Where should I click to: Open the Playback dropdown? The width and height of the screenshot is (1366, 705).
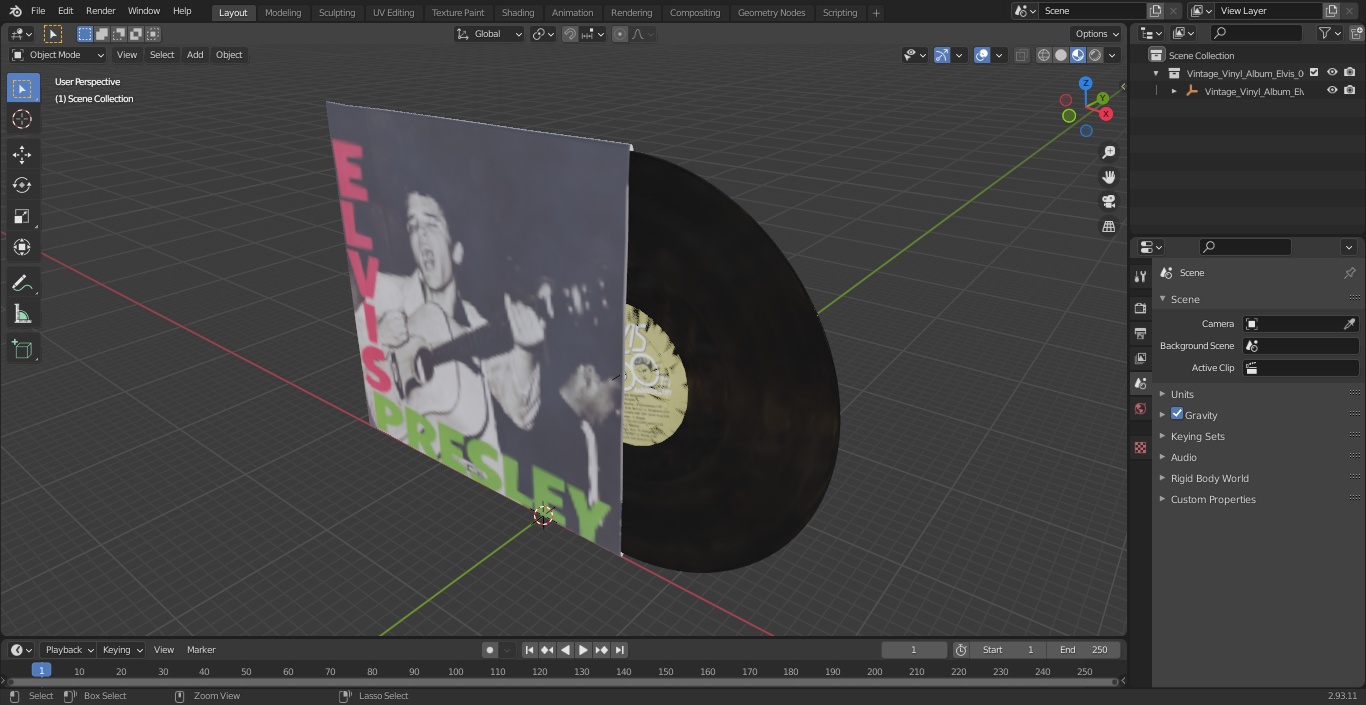(68, 650)
